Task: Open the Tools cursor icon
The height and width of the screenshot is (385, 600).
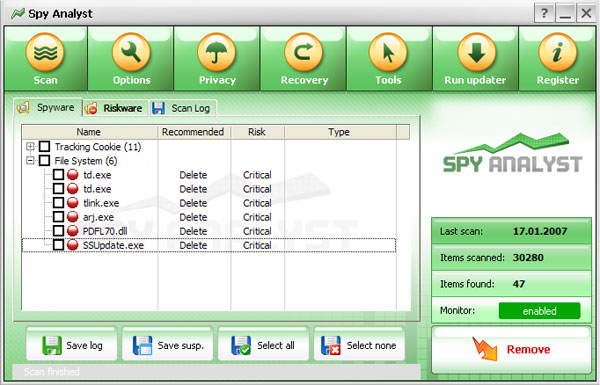Action: tap(388, 53)
